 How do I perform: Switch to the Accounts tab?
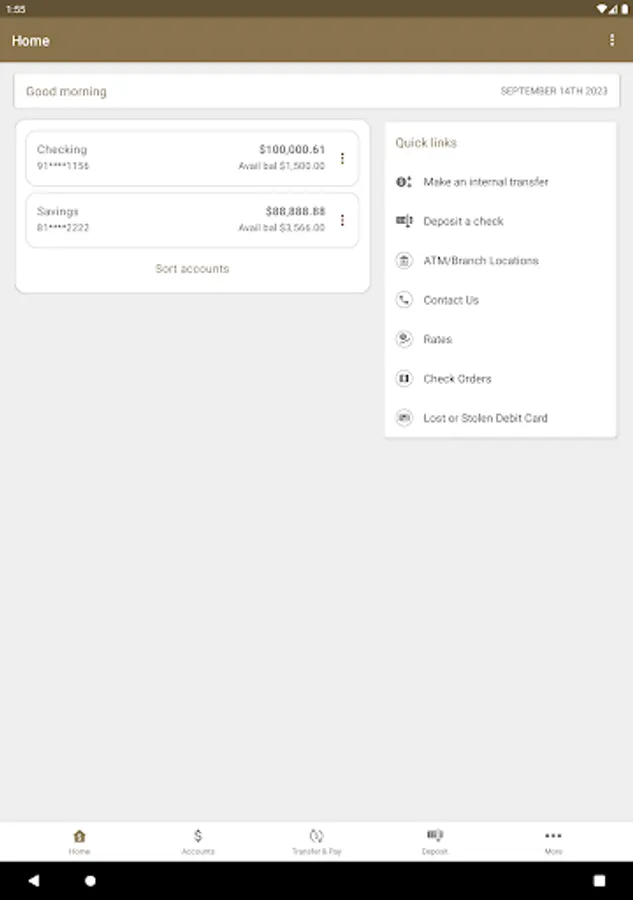click(198, 841)
